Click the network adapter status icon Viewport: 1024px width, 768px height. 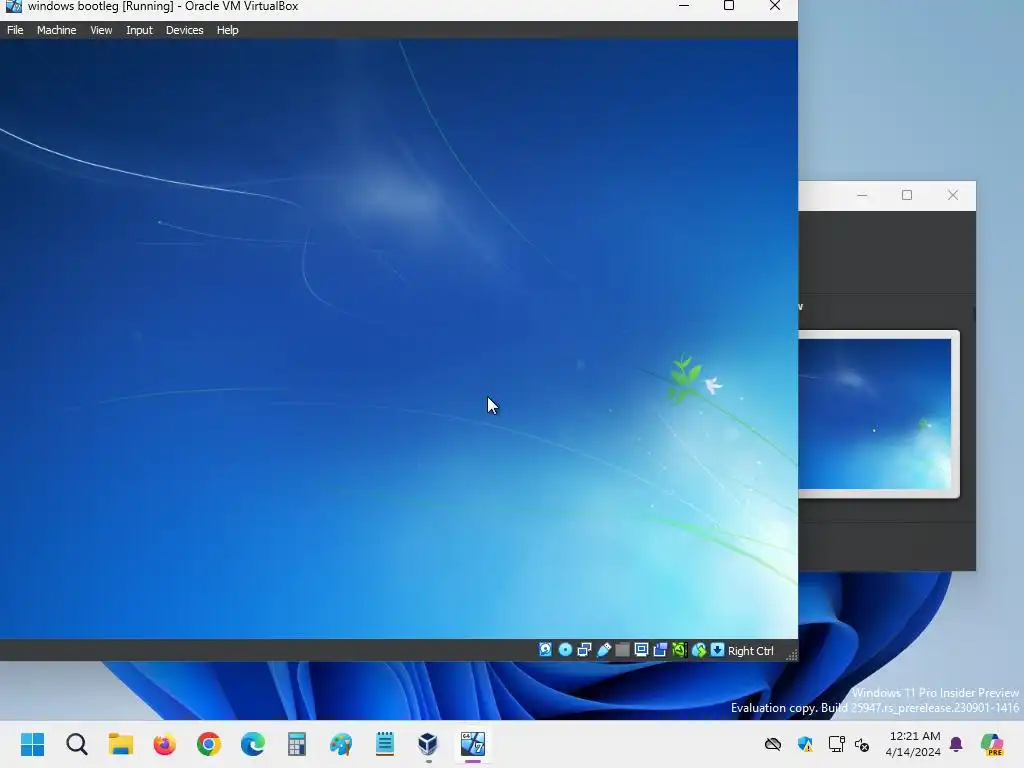pos(584,650)
